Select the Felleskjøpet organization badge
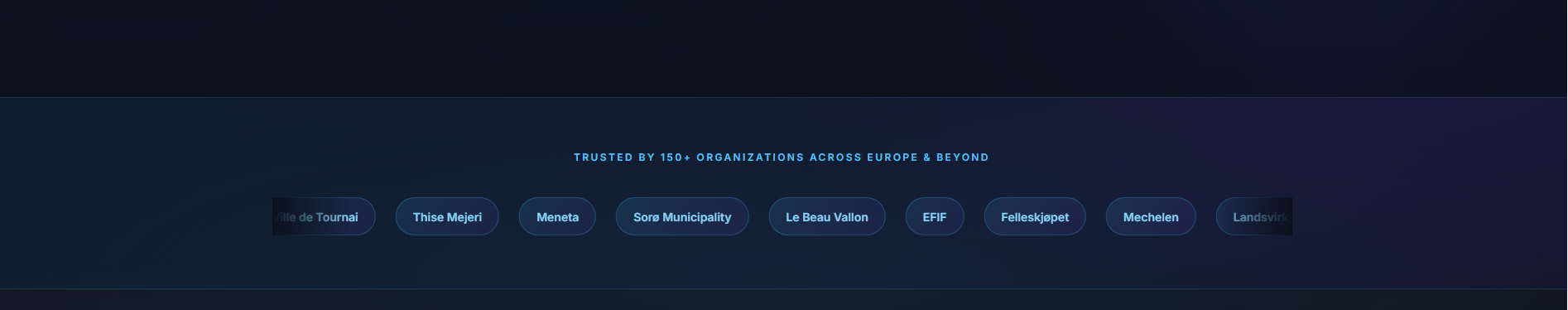Viewport: 1568px width, 310px height. click(x=1035, y=216)
